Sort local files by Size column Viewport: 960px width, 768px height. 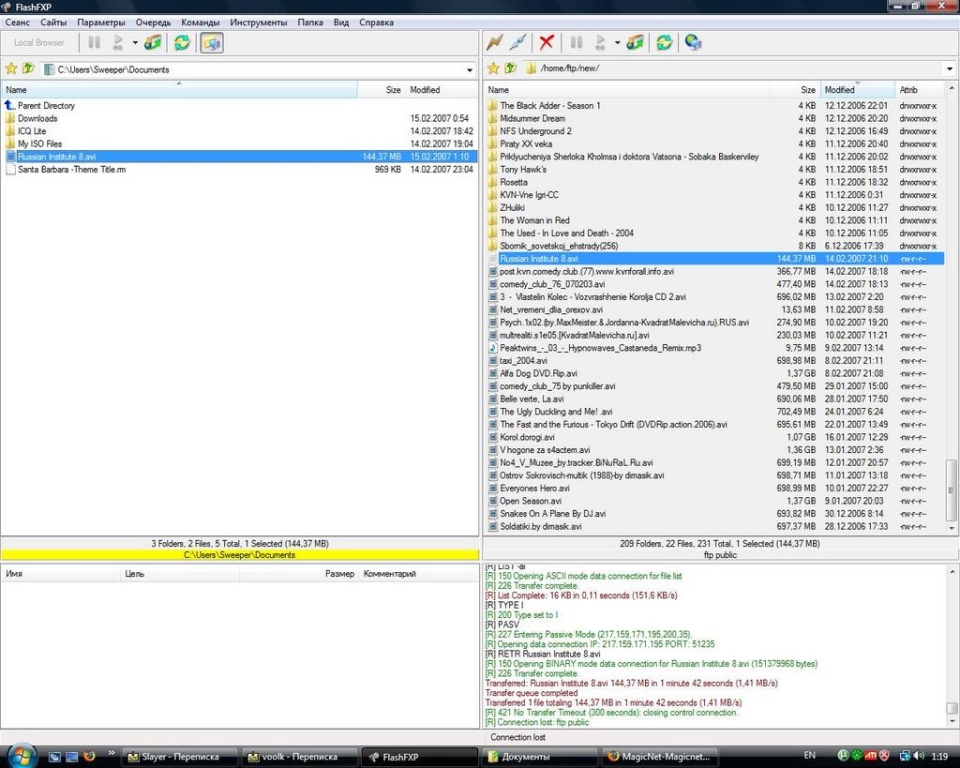coord(381,90)
